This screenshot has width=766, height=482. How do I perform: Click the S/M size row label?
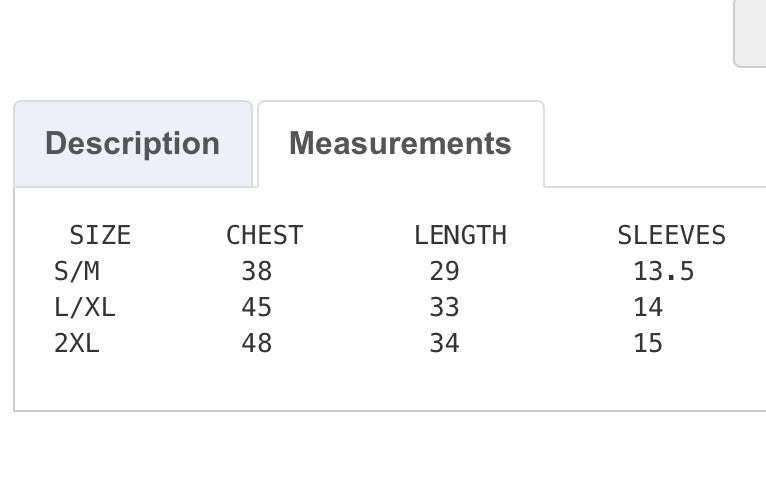coord(77,272)
